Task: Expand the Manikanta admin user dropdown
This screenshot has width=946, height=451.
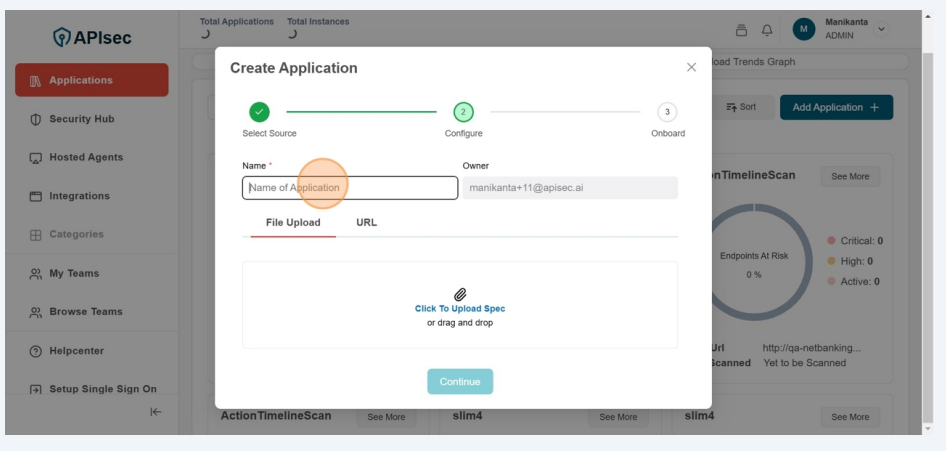Action: point(881,29)
